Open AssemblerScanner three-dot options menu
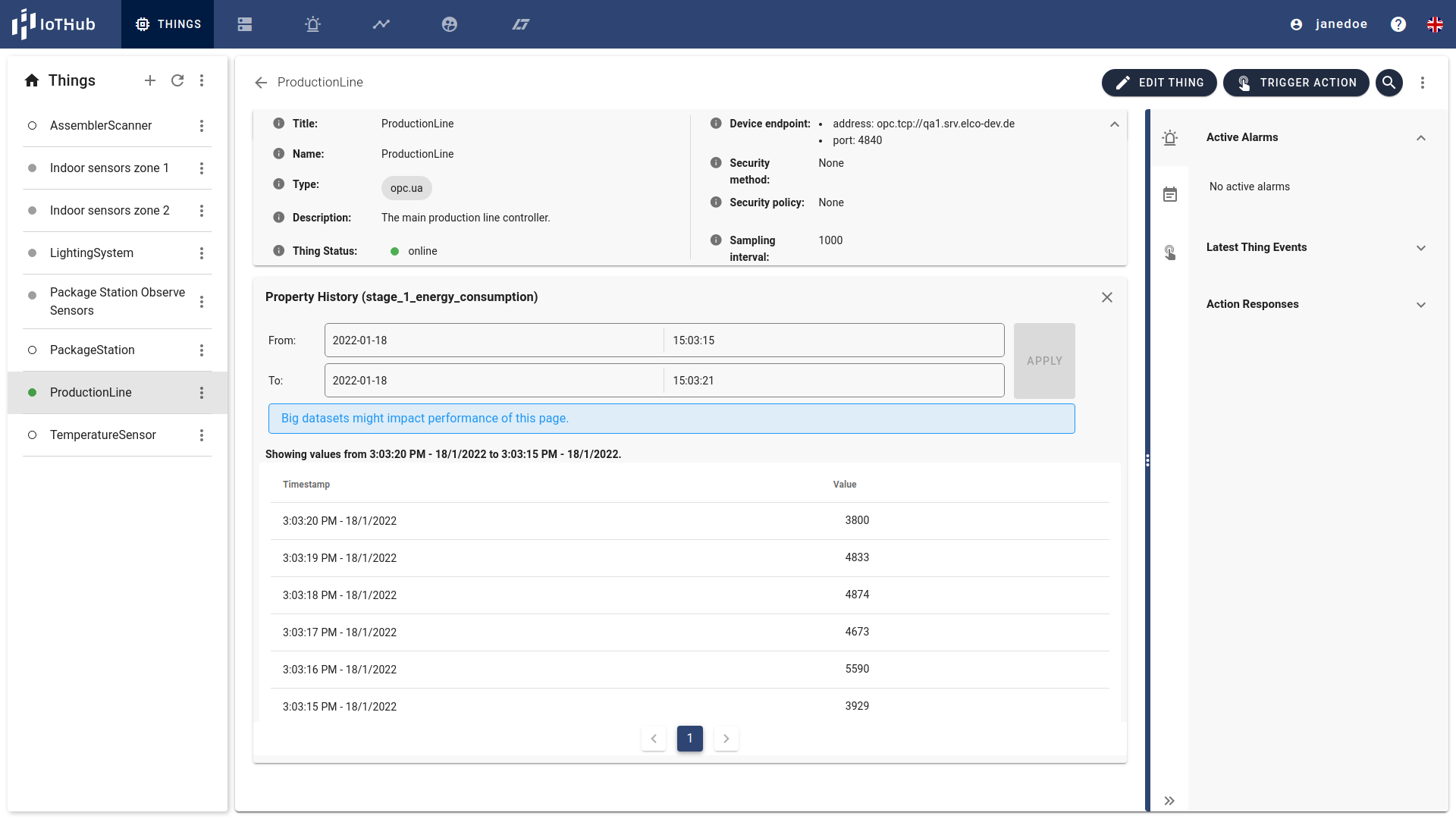Viewport: 1456px width, 819px height. point(202,126)
